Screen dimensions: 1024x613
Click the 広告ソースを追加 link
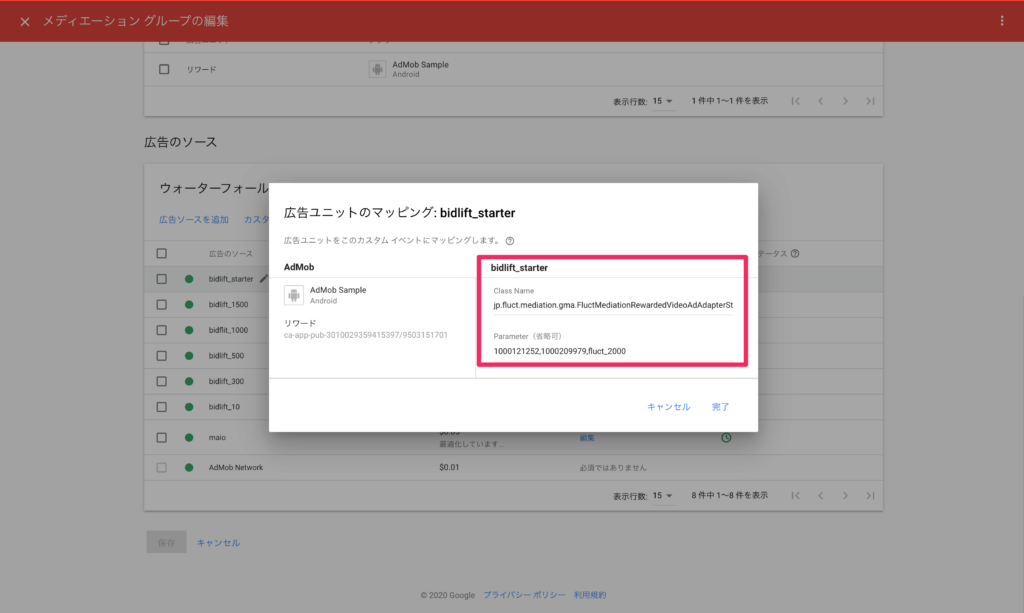click(194, 219)
